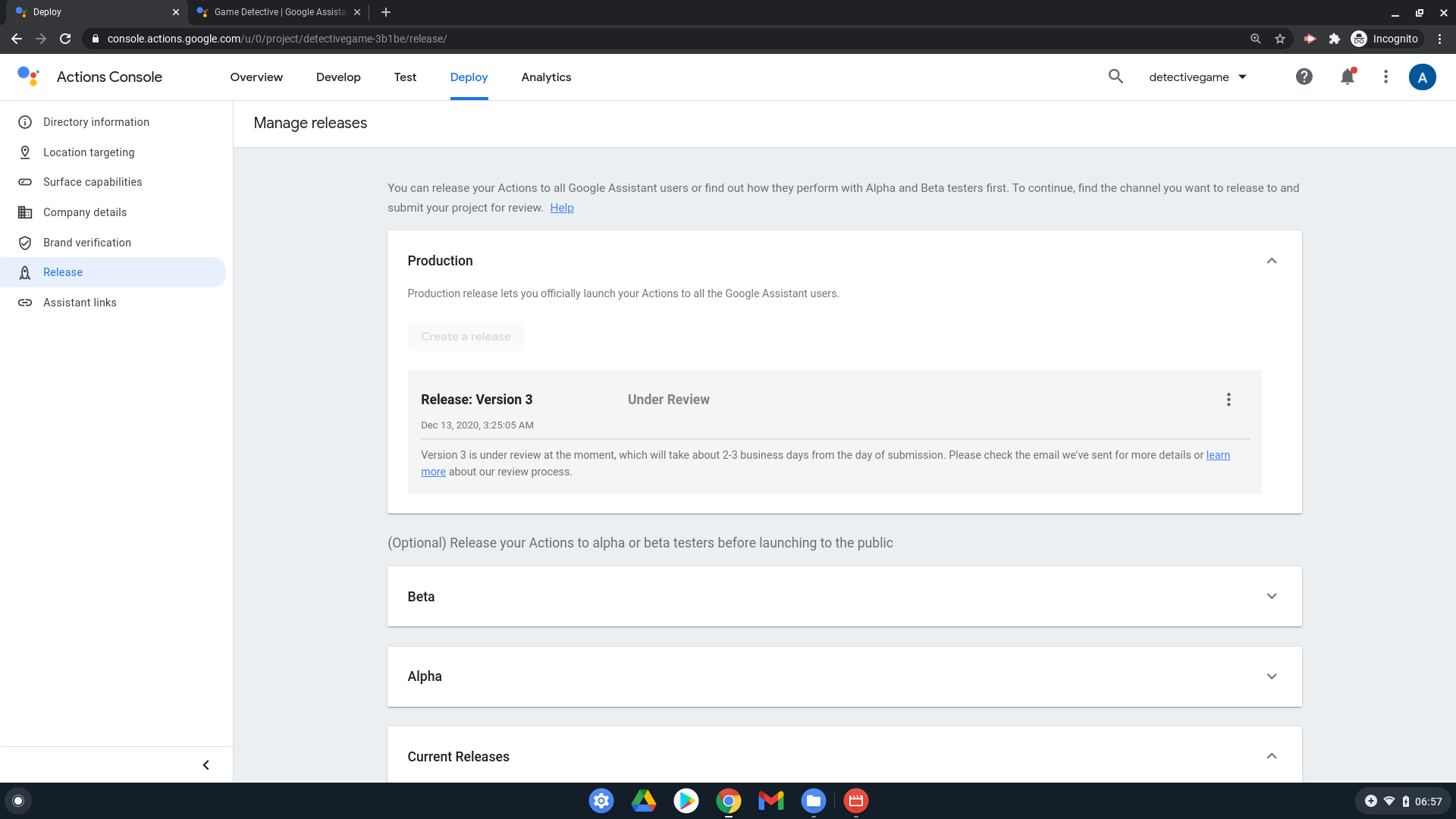Open the Version 3 release options menu
Image resolution: width=1456 pixels, height=819 pixels.
point(1228,400)
